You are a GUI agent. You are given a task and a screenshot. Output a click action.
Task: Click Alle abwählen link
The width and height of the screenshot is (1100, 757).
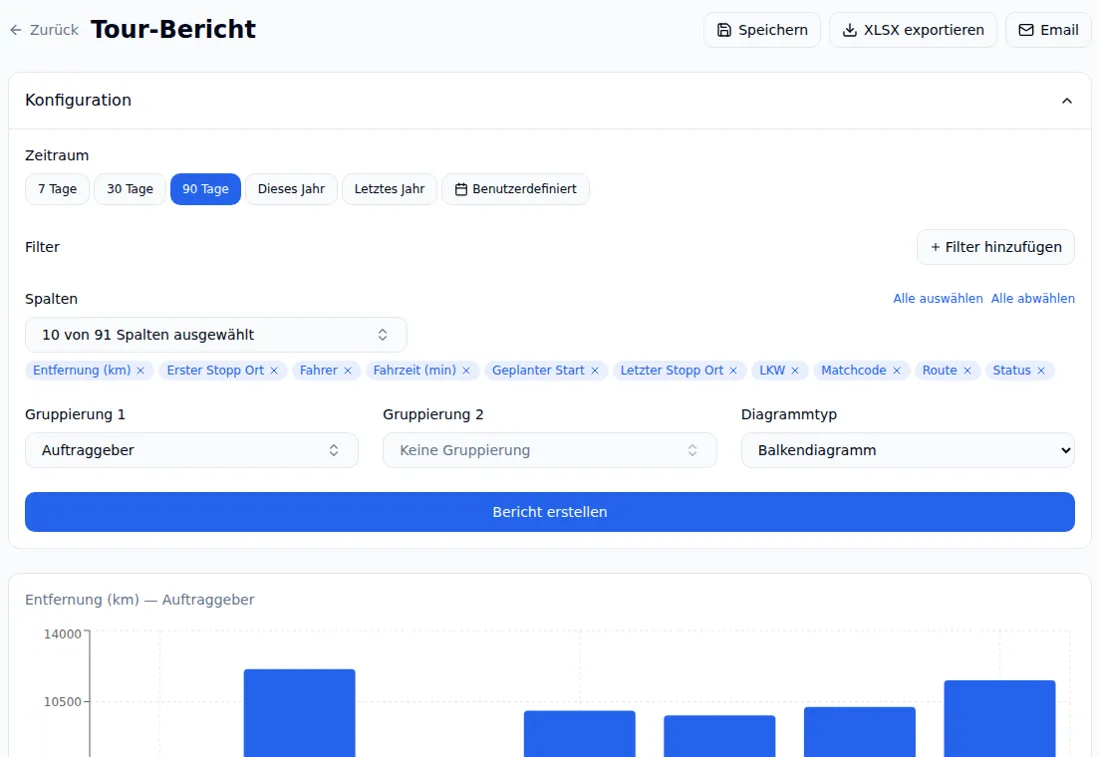pos(1032,299)
